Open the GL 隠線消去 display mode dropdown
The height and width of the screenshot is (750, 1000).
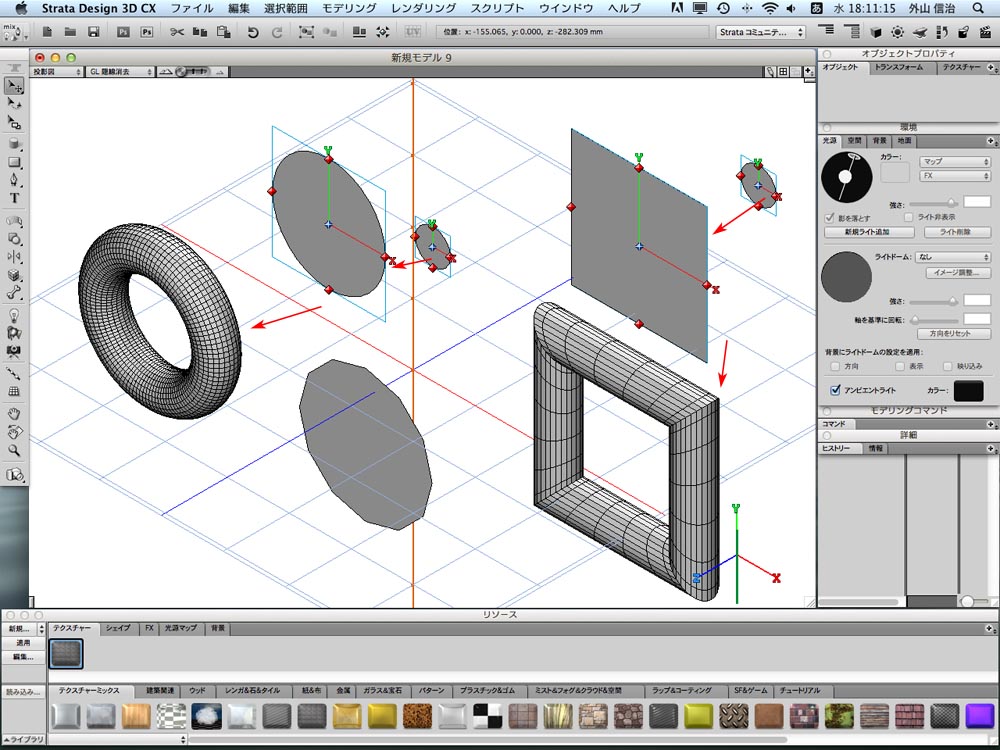tap(121, 72)
